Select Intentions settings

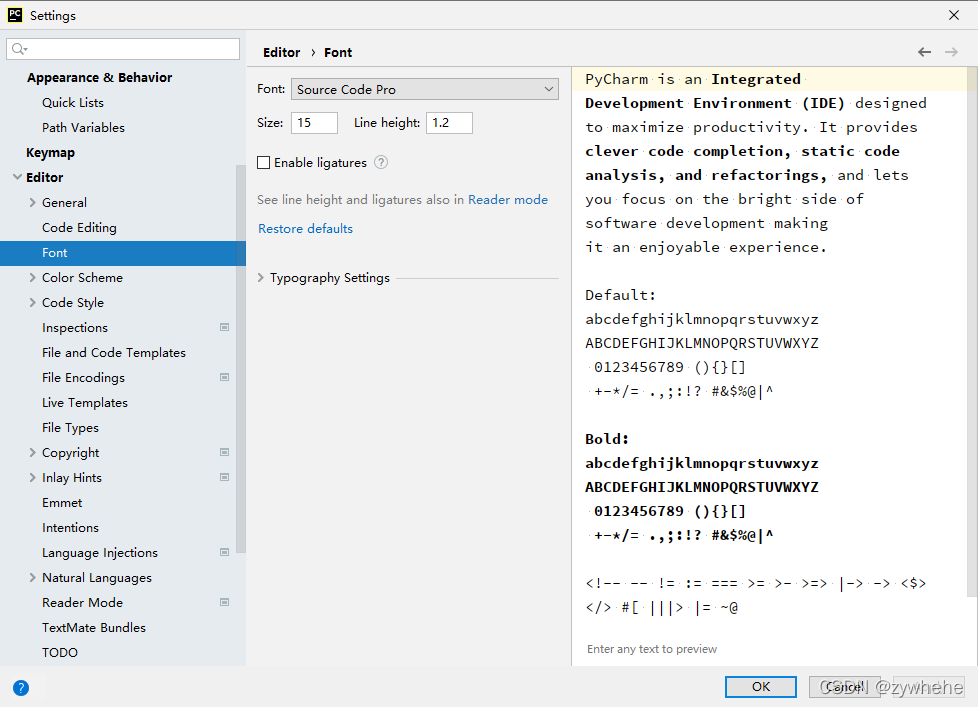tap(70, 527)
